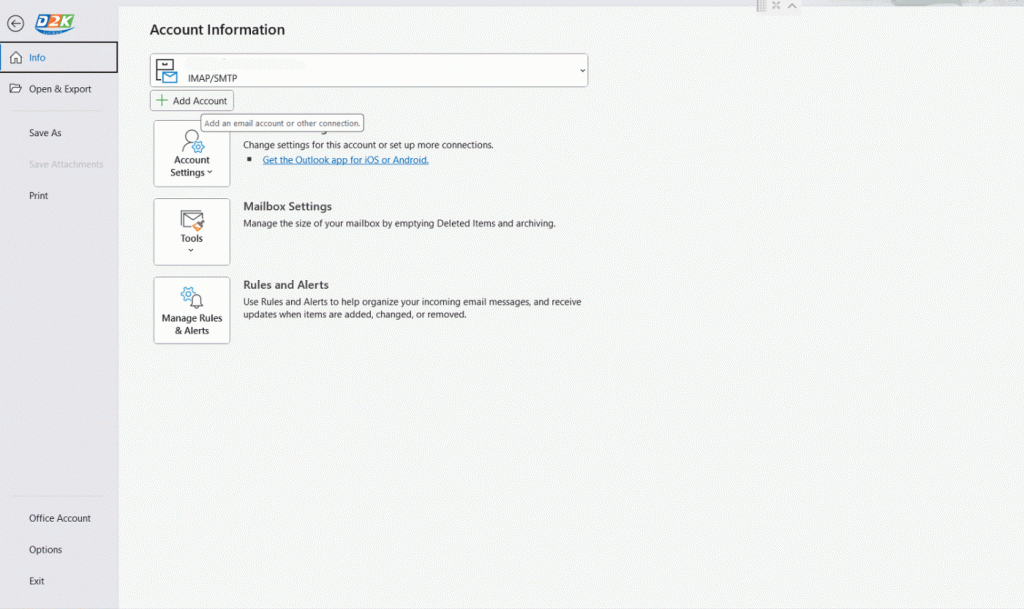Click the chevron arrow at top right

tap(792, 6)
